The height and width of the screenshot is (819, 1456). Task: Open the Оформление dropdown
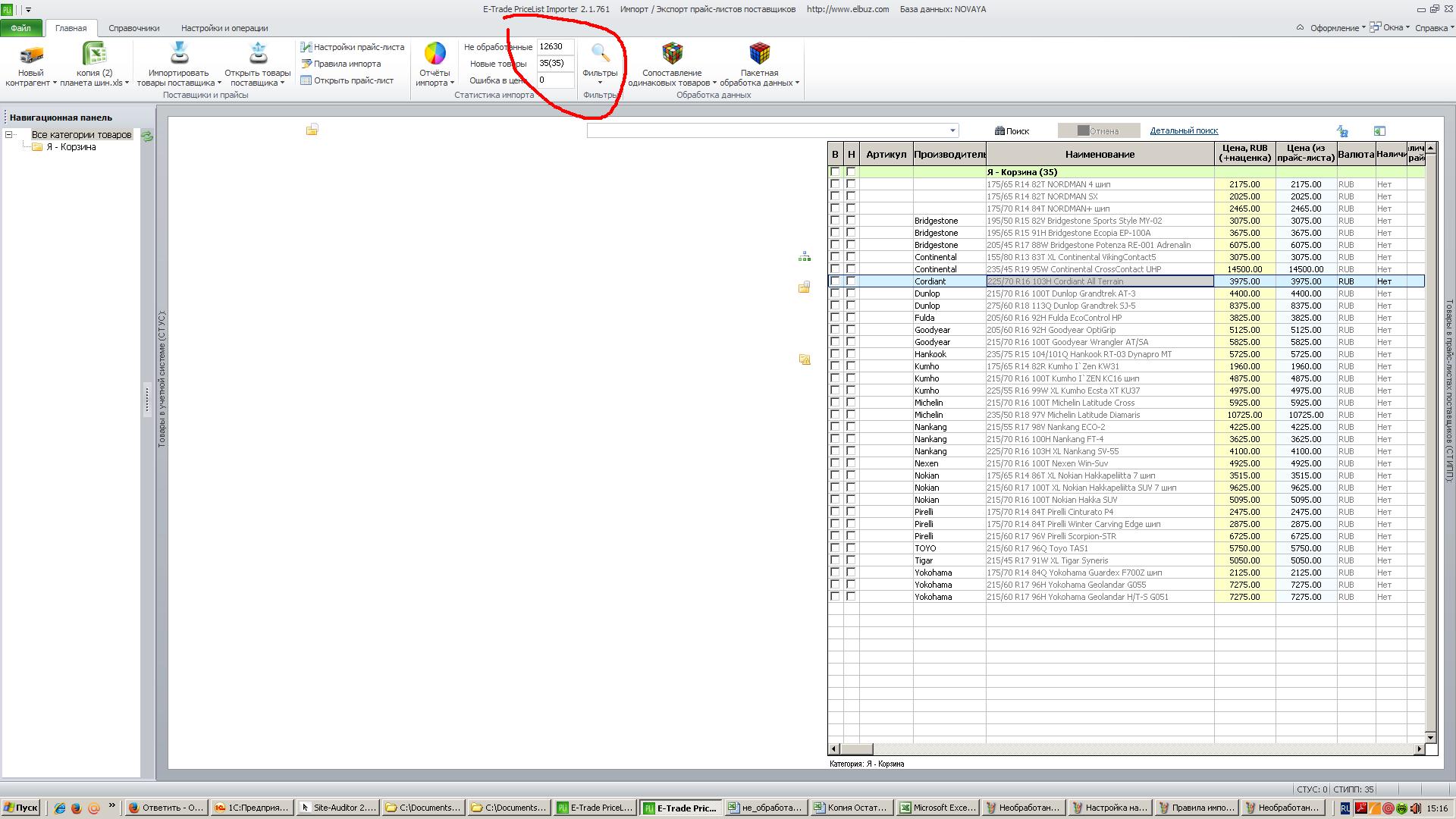[1338, 28]
